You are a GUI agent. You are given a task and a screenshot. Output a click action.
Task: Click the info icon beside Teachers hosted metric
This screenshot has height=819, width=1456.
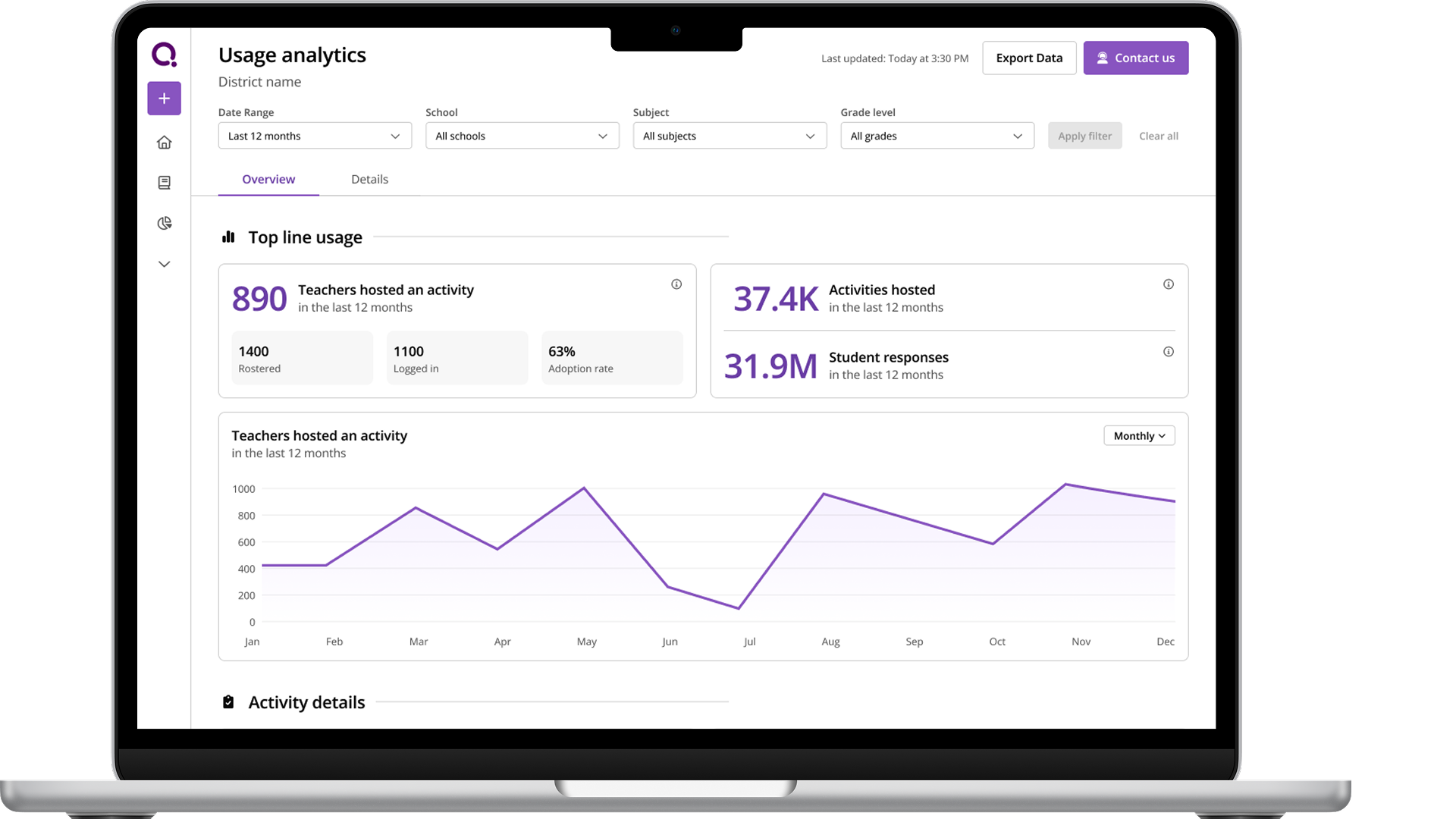676,284
